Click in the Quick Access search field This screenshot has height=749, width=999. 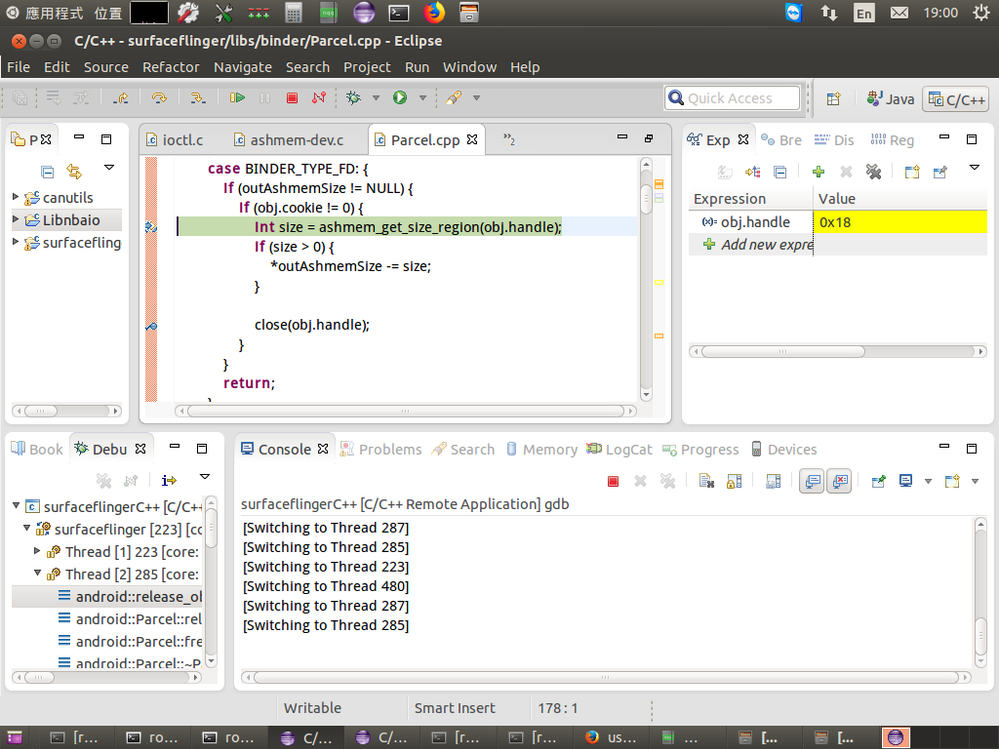coord(732,98)
